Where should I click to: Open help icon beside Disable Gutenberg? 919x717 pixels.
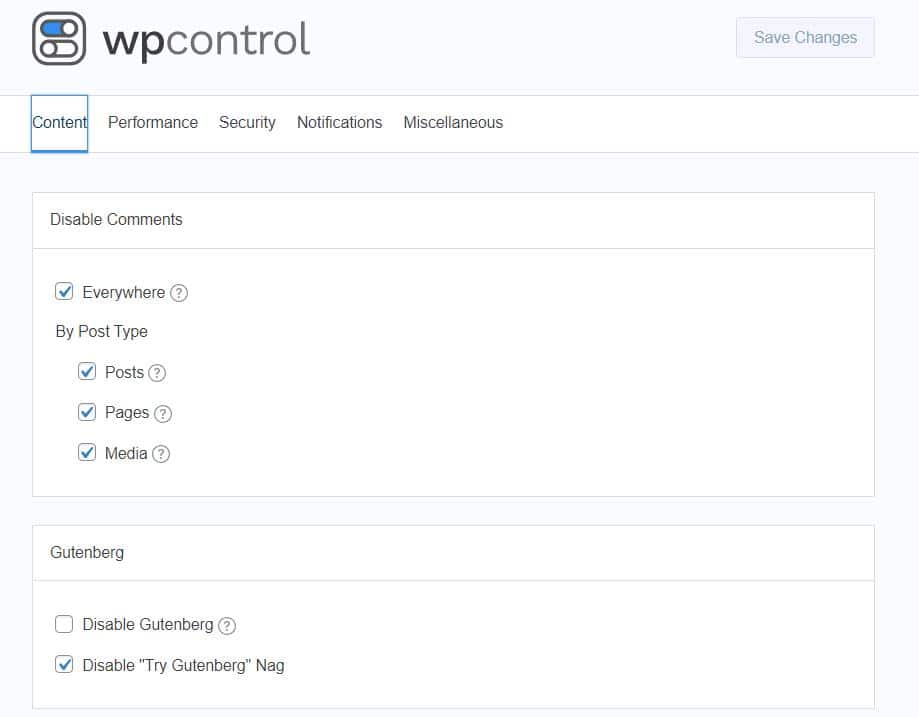coord(227,626)
